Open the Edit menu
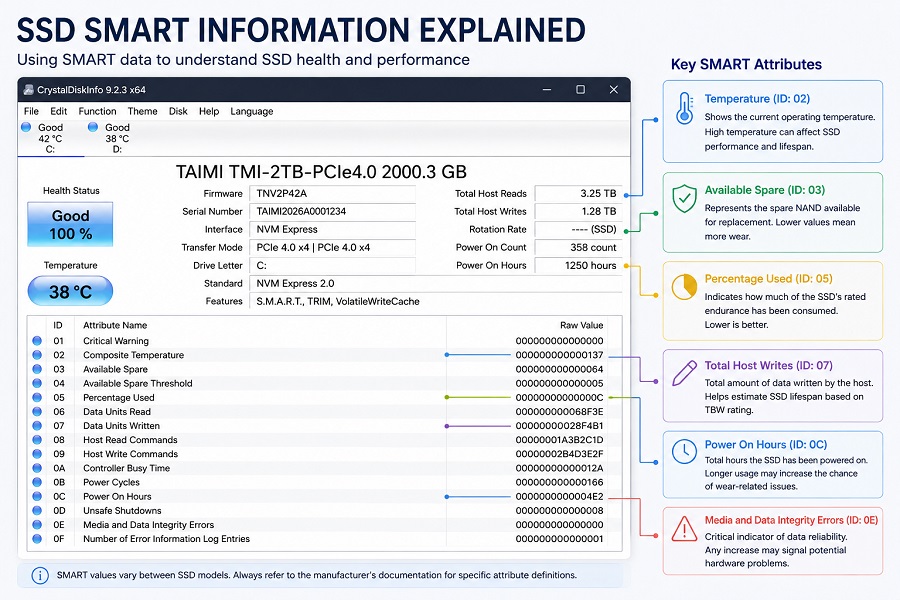 [x=59, y=111]
